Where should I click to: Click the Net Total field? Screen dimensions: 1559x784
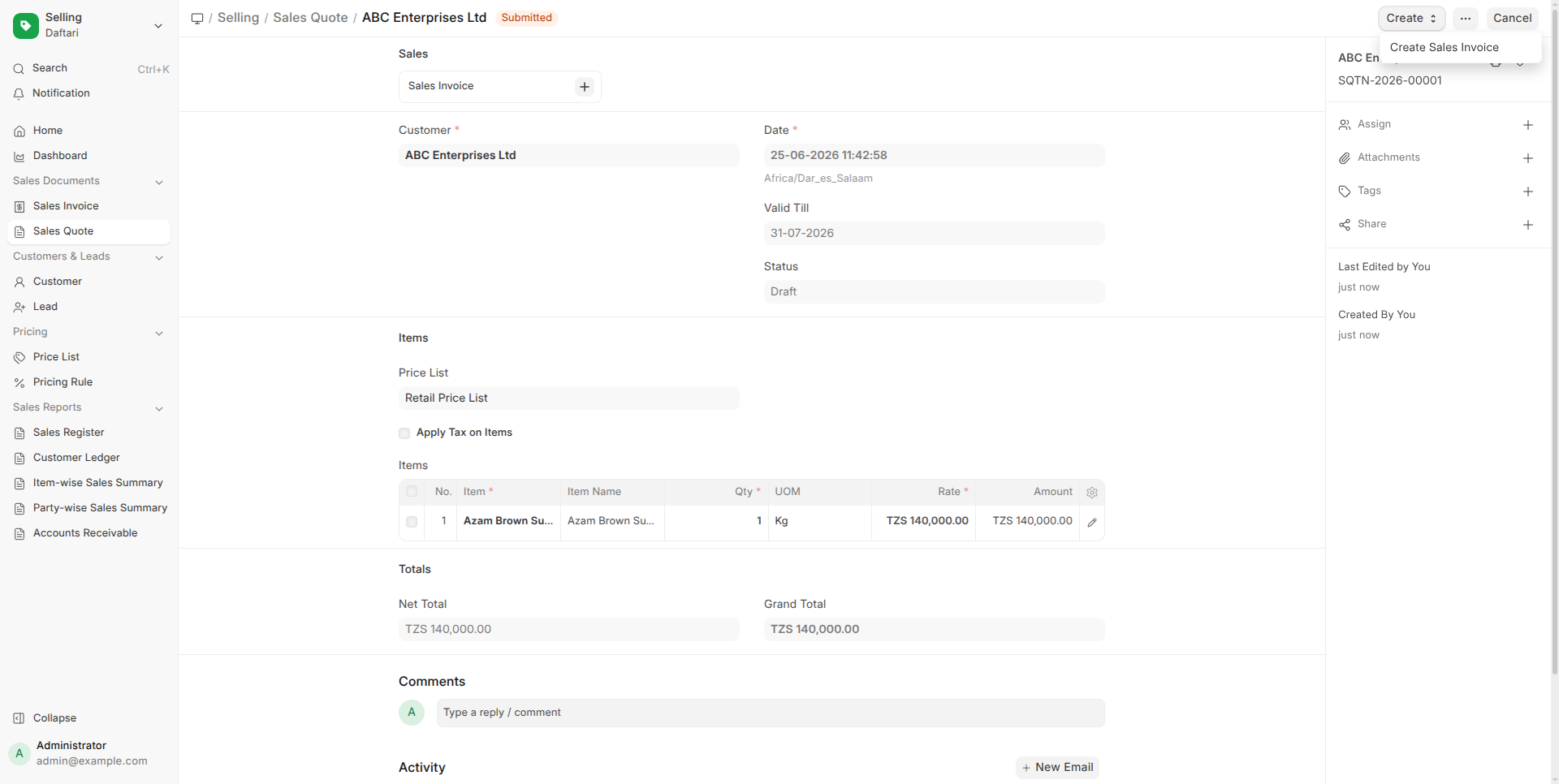tap(568, 630)
